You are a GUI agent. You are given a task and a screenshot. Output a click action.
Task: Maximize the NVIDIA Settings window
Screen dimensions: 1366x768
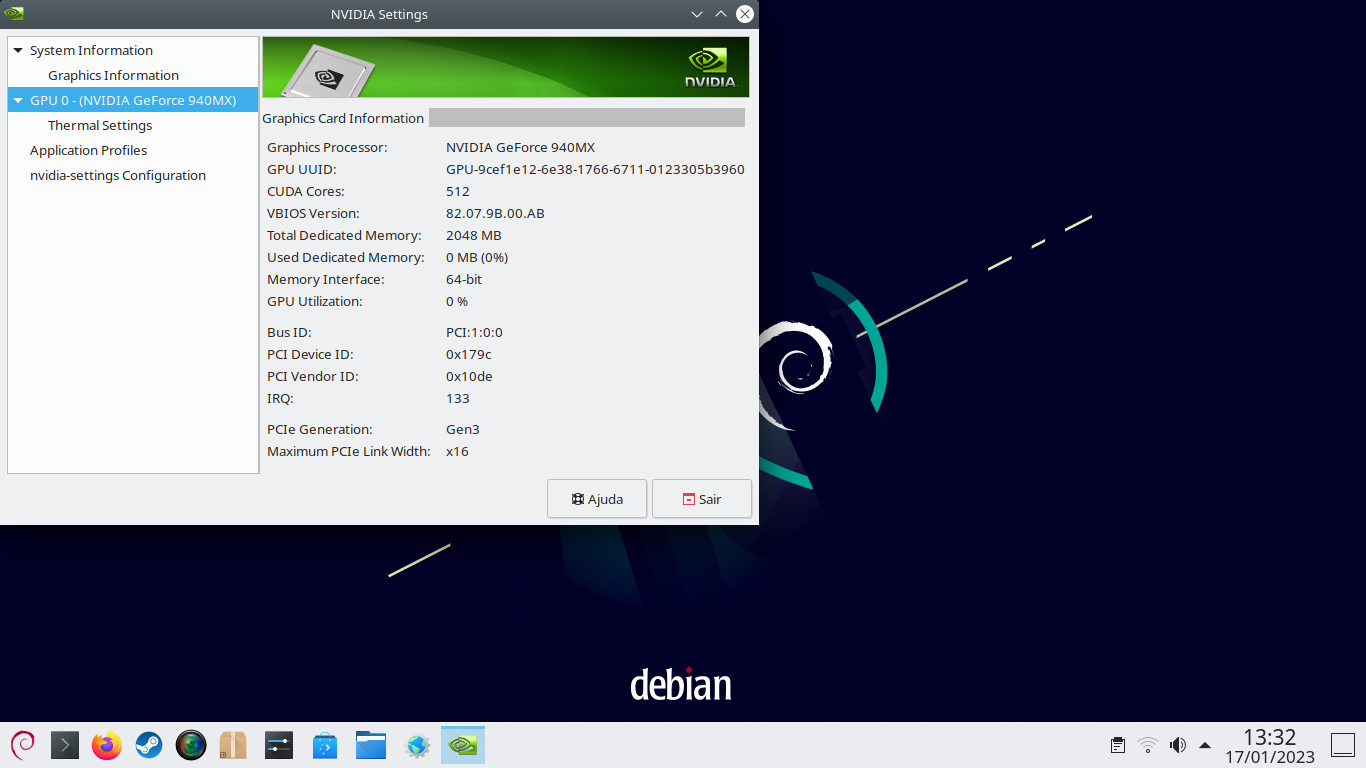point(721,14)
